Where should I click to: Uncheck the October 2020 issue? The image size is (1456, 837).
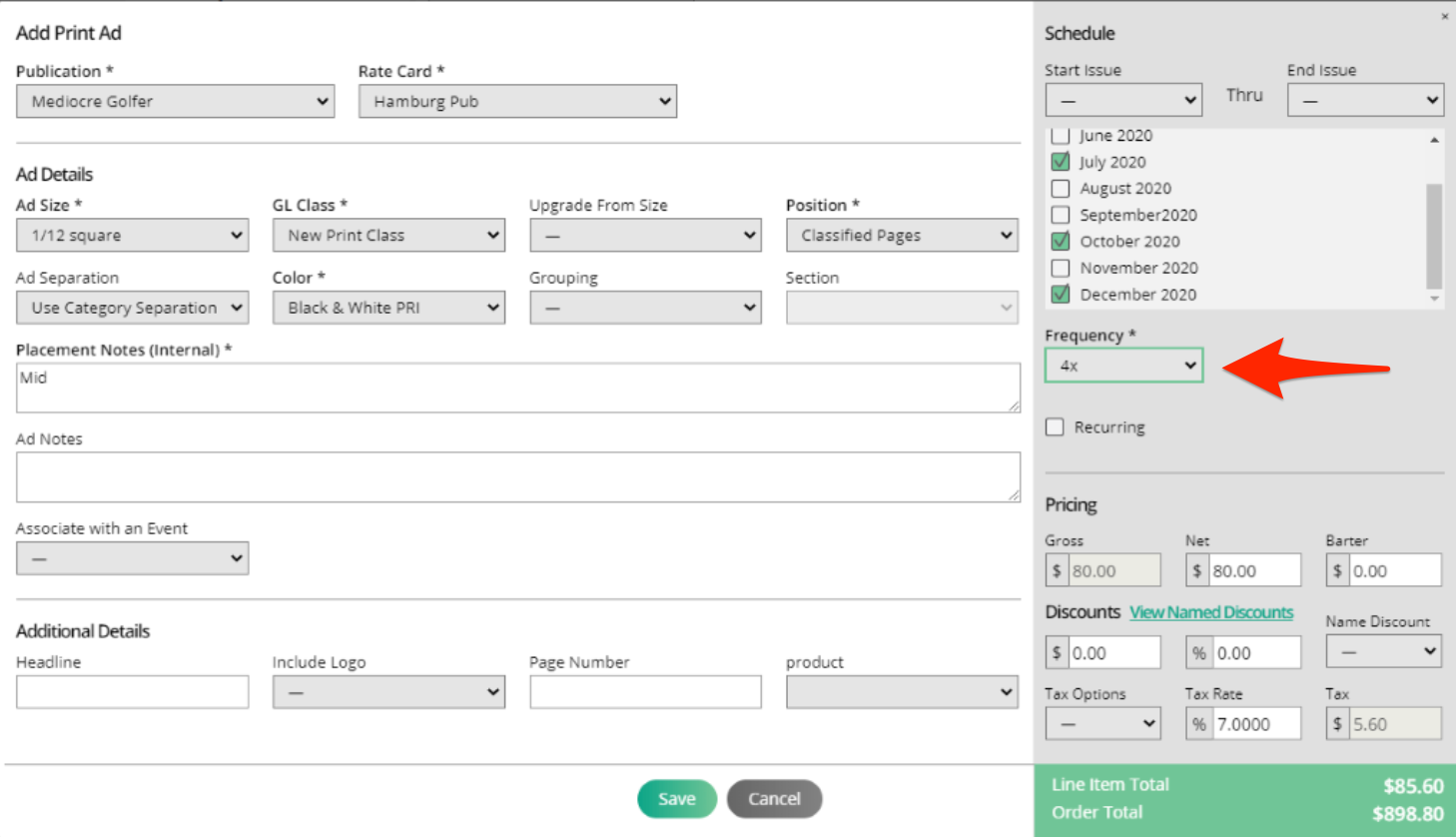(x=1061, y=241)
